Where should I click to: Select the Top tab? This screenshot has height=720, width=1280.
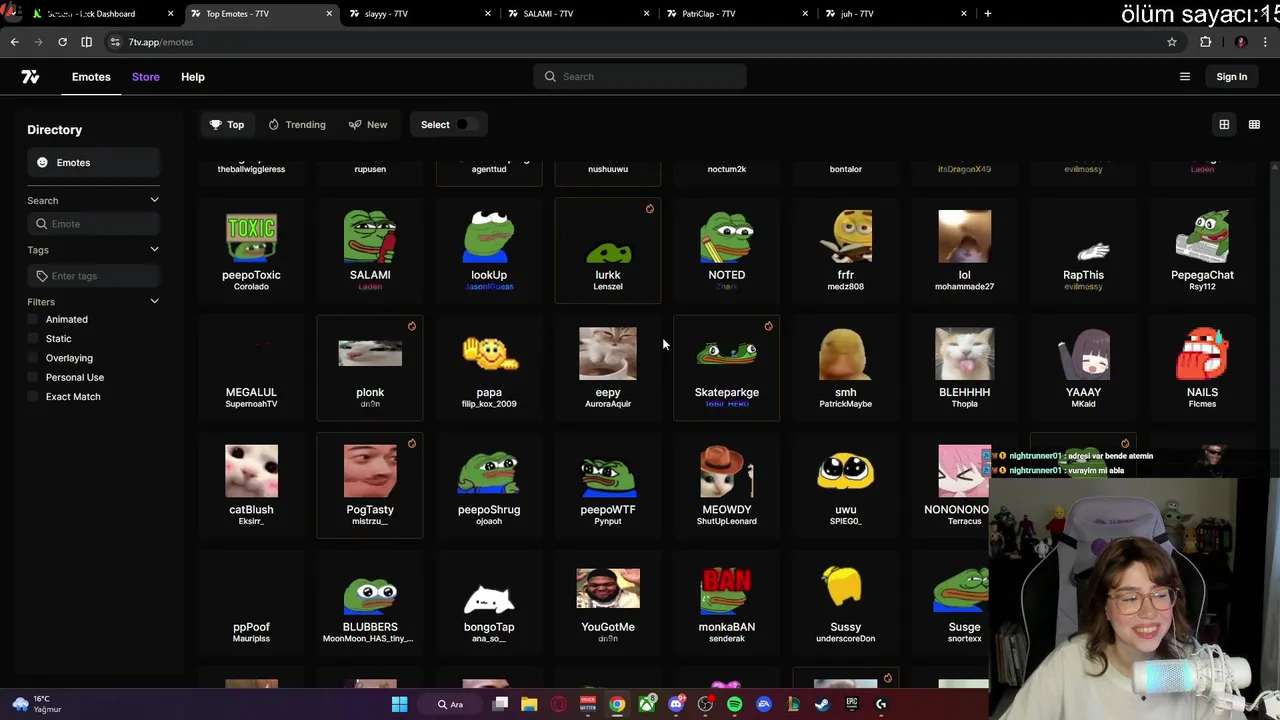(227, 125)
